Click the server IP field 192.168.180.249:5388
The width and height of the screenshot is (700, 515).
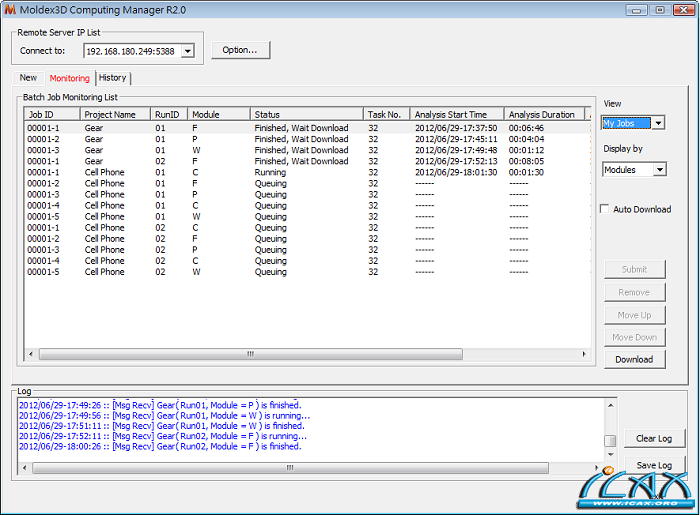click(x=133, y=51)
